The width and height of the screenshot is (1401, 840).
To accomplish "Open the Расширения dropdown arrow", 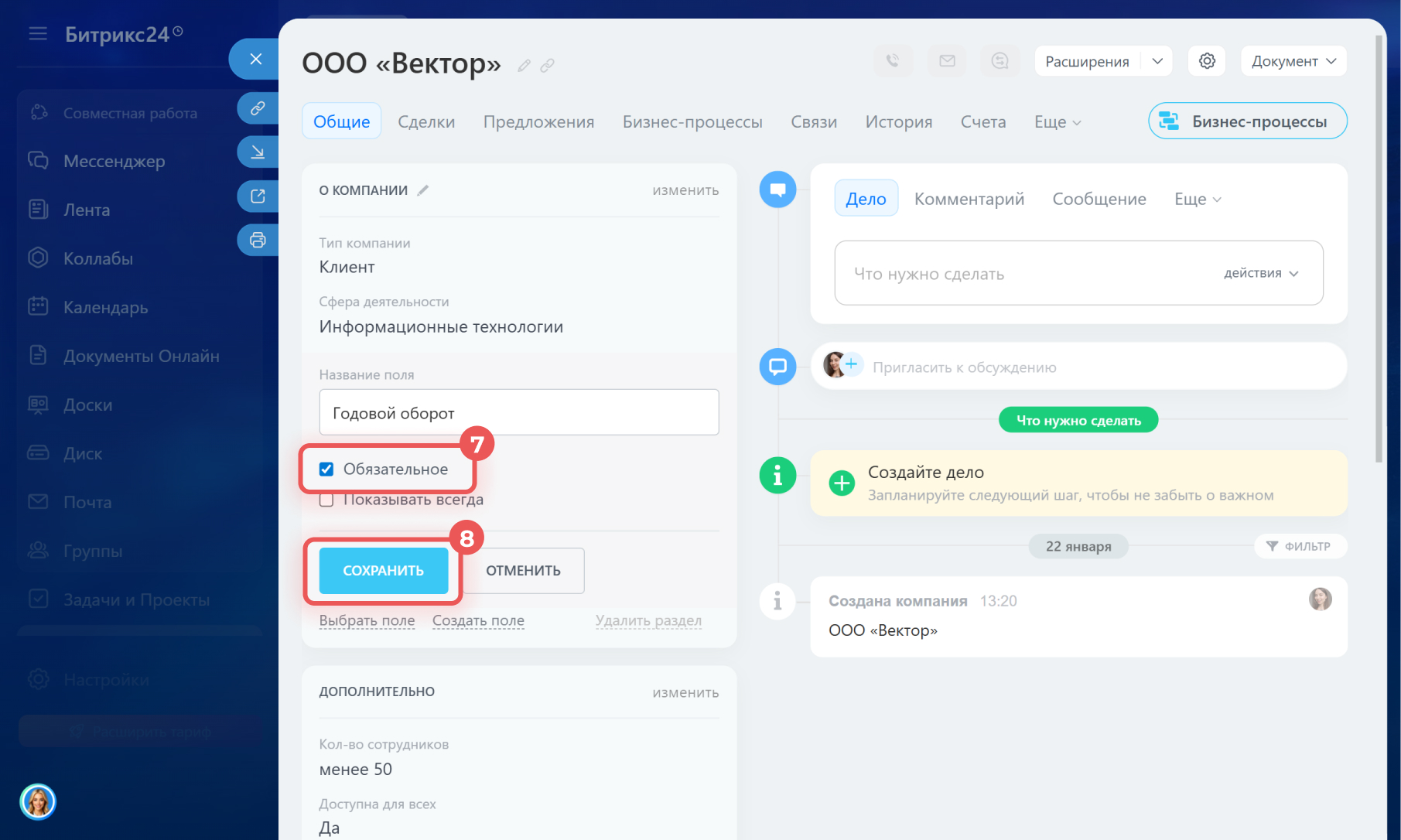I will point(1157,61).
